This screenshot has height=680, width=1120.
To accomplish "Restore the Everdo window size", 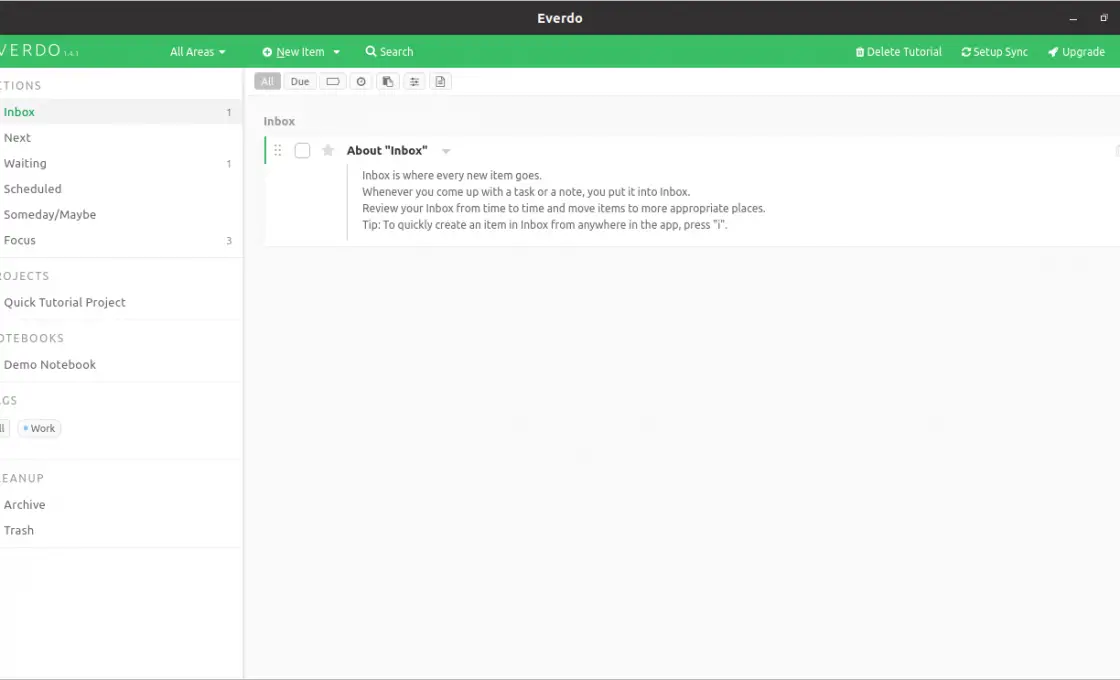I will (1104, 18).
